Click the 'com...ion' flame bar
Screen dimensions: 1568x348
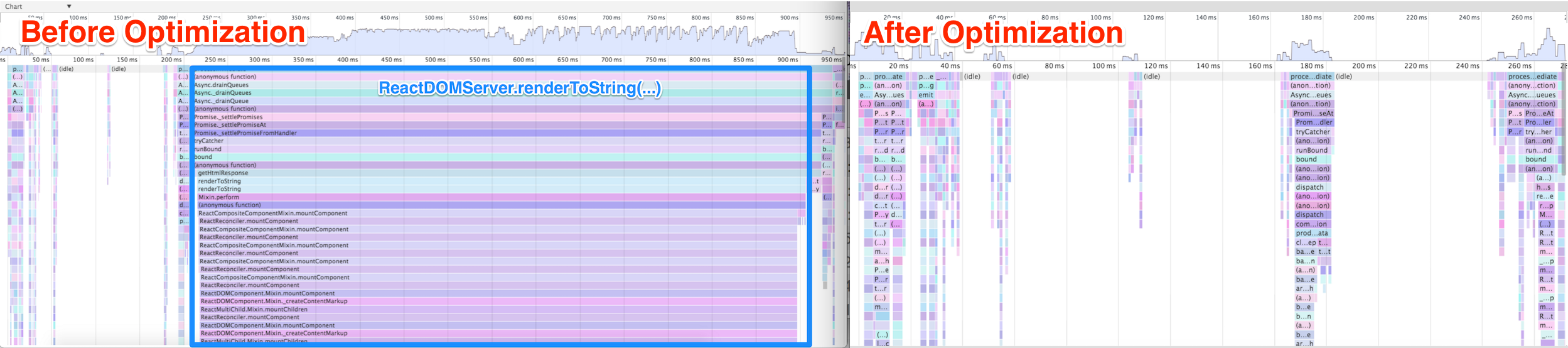pos(1311,224)
